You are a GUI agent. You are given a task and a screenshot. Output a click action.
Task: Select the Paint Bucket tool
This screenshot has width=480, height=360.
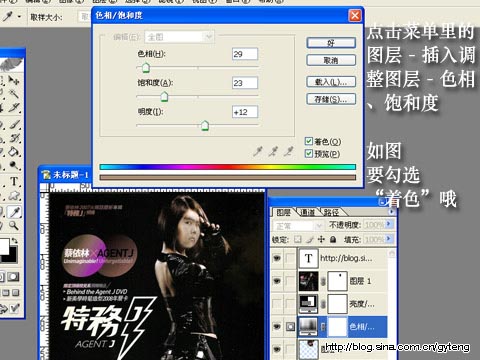(x=14, y=152)
